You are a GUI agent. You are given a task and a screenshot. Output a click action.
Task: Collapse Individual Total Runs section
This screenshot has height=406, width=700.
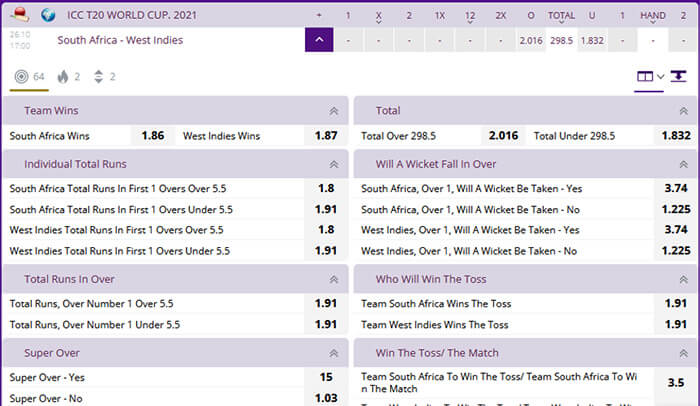333,164
